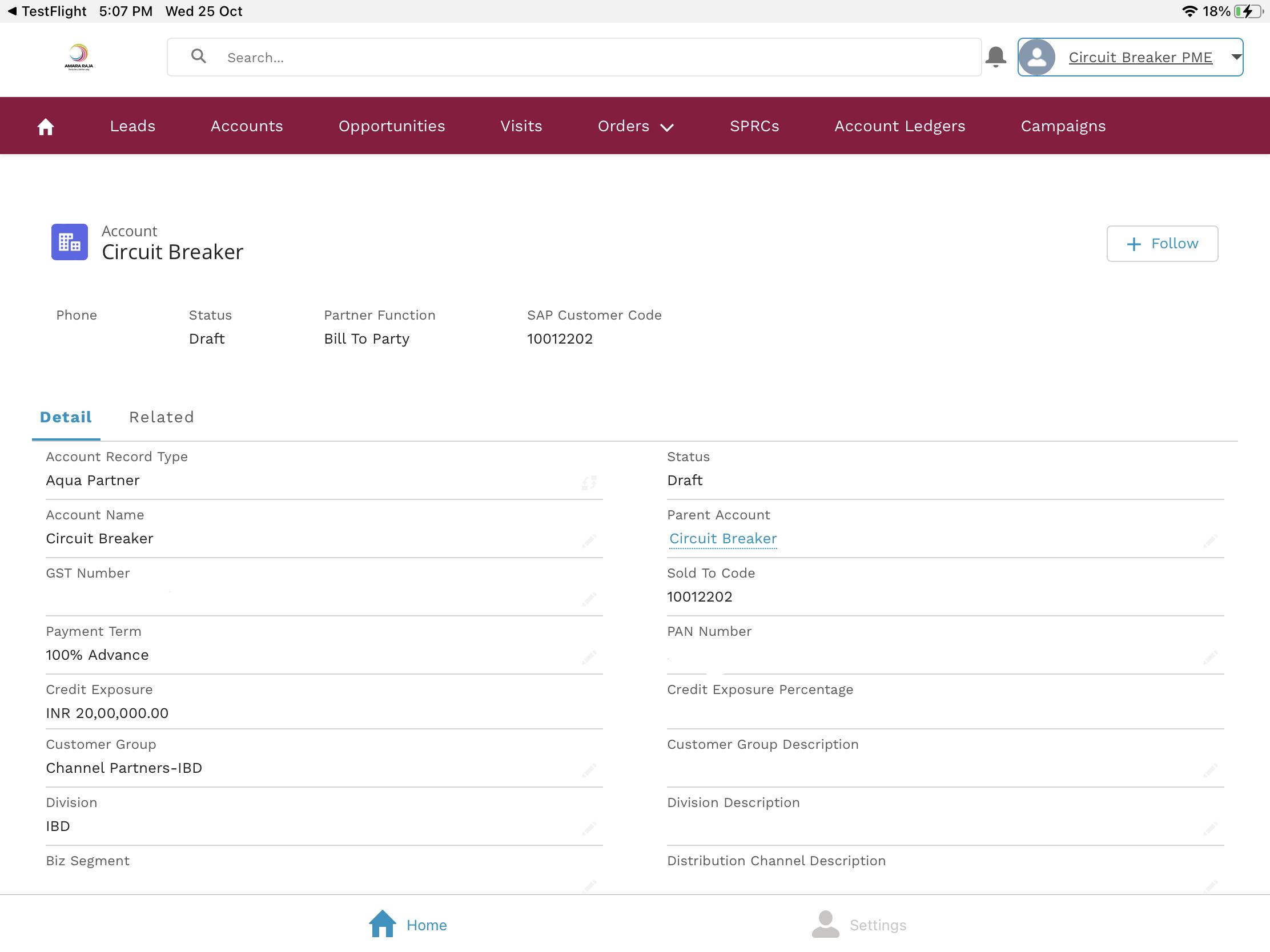Open the Opportunities tab
The width and height of the screenshot is (1270, 952).
point(392,126)
